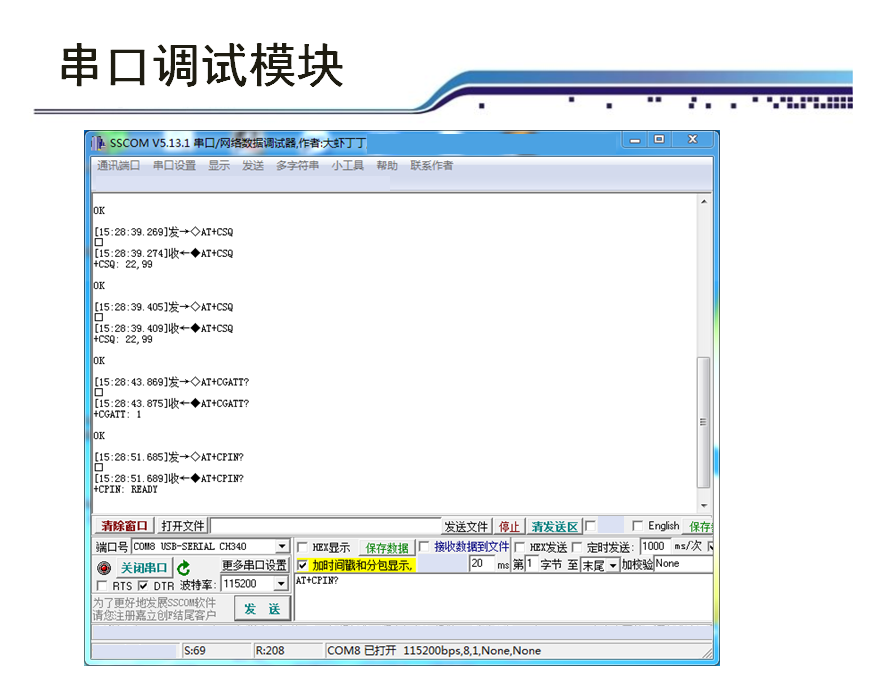
Task: Click 清发送区 button
Action: pos(555,526)
